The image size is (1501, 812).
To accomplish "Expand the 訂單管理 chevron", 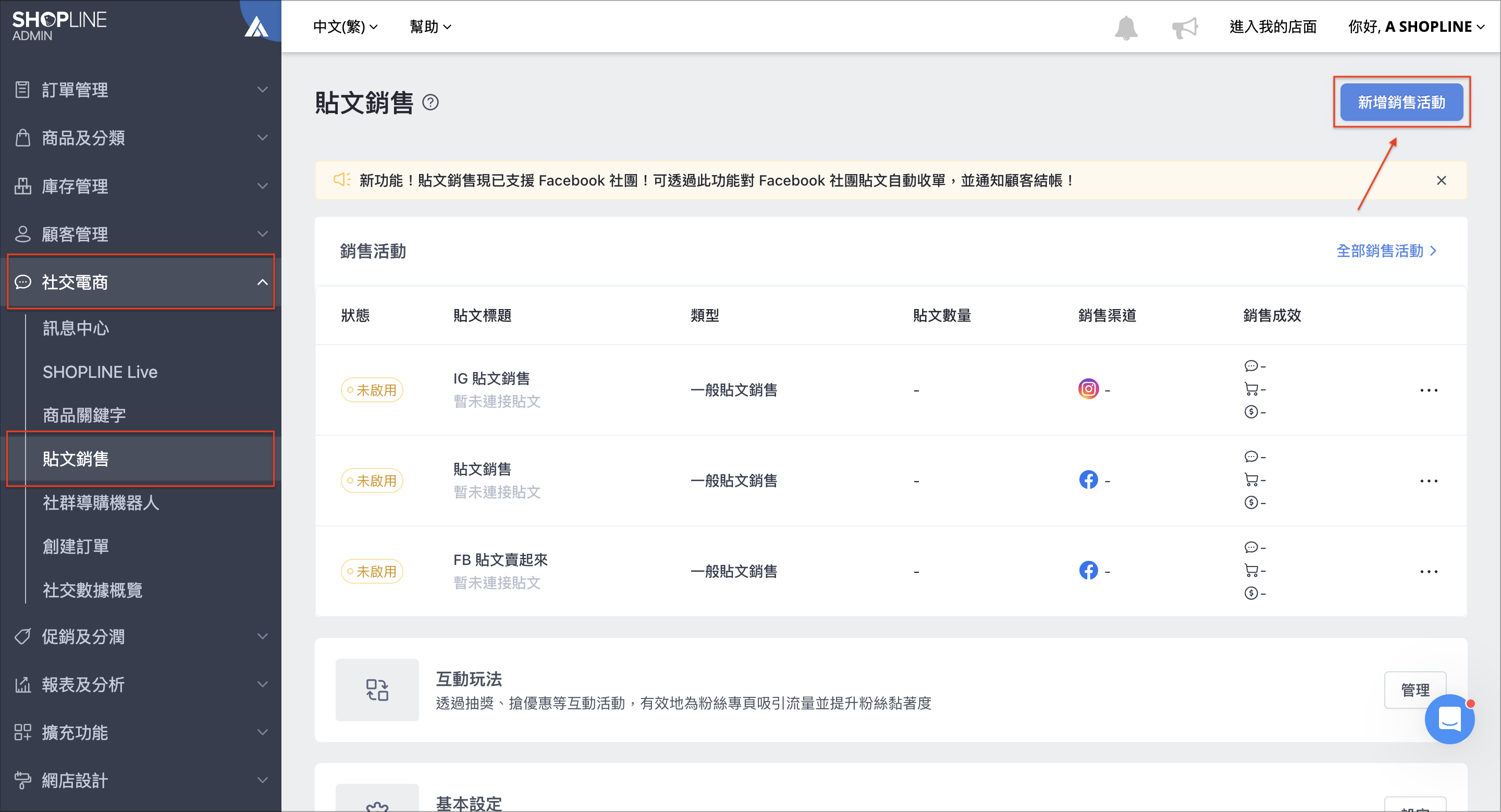I will pos(263,90).
